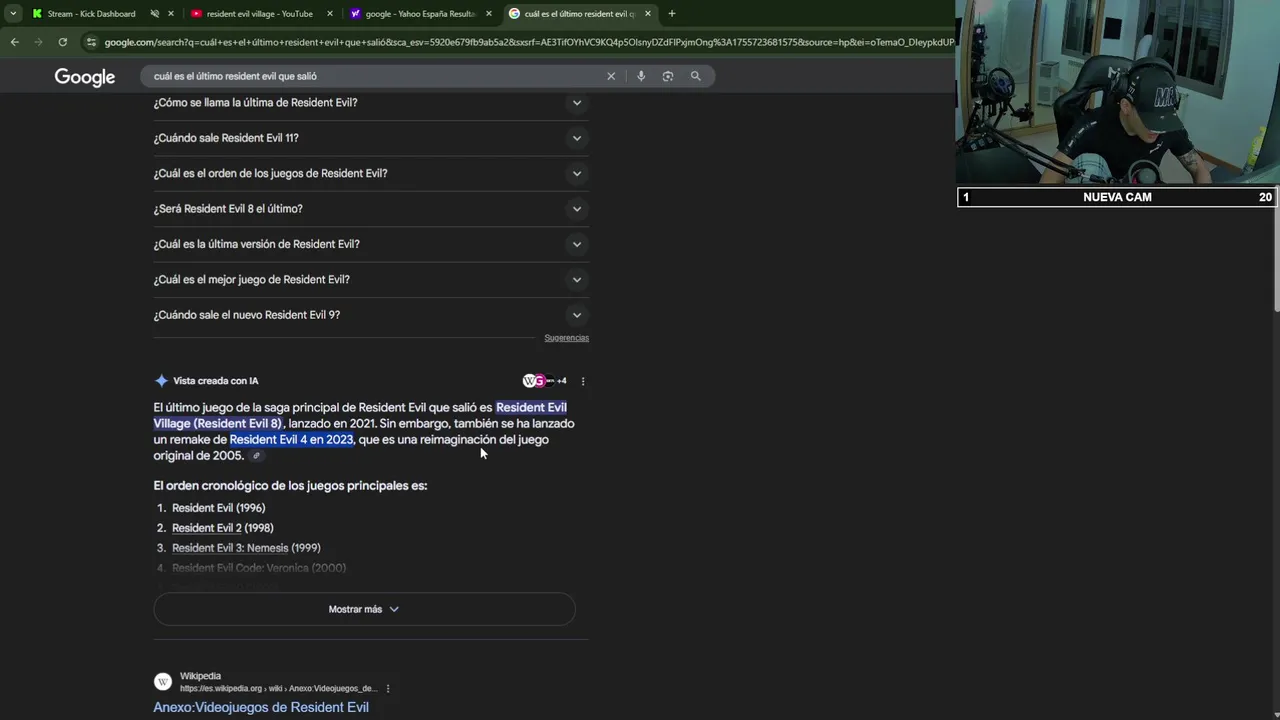This screenshot has height=720, width=1280.
Task: Click the webcam video overlay
Action: 1117,92
